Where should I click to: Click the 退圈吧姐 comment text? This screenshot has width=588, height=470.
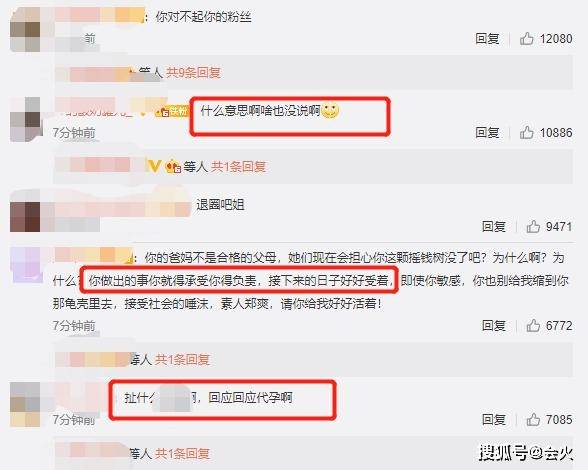pyautogui.click(x=220, y=205)
